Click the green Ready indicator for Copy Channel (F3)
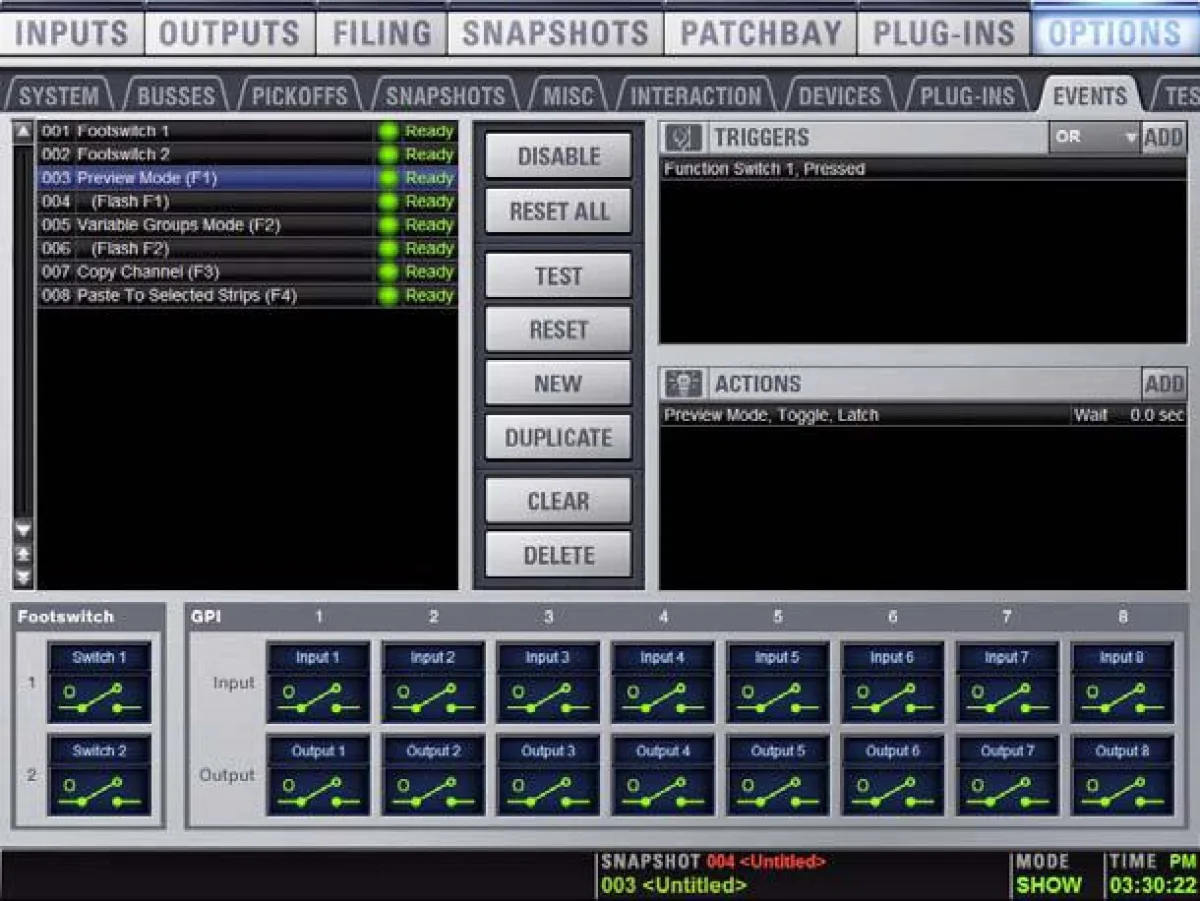The image size is (1200, 901). 388,272
